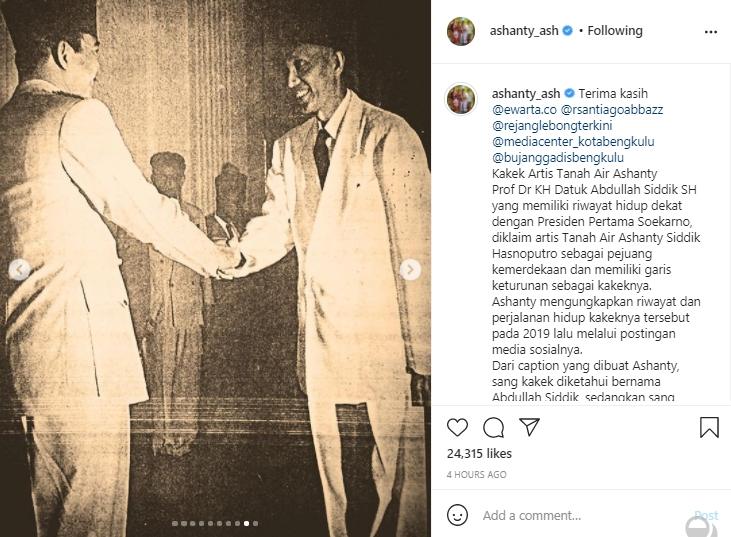Open comments with the speech bubble icon
Image resolution: width=731 pixels, height=537 pixels.
tap(493, 427)
